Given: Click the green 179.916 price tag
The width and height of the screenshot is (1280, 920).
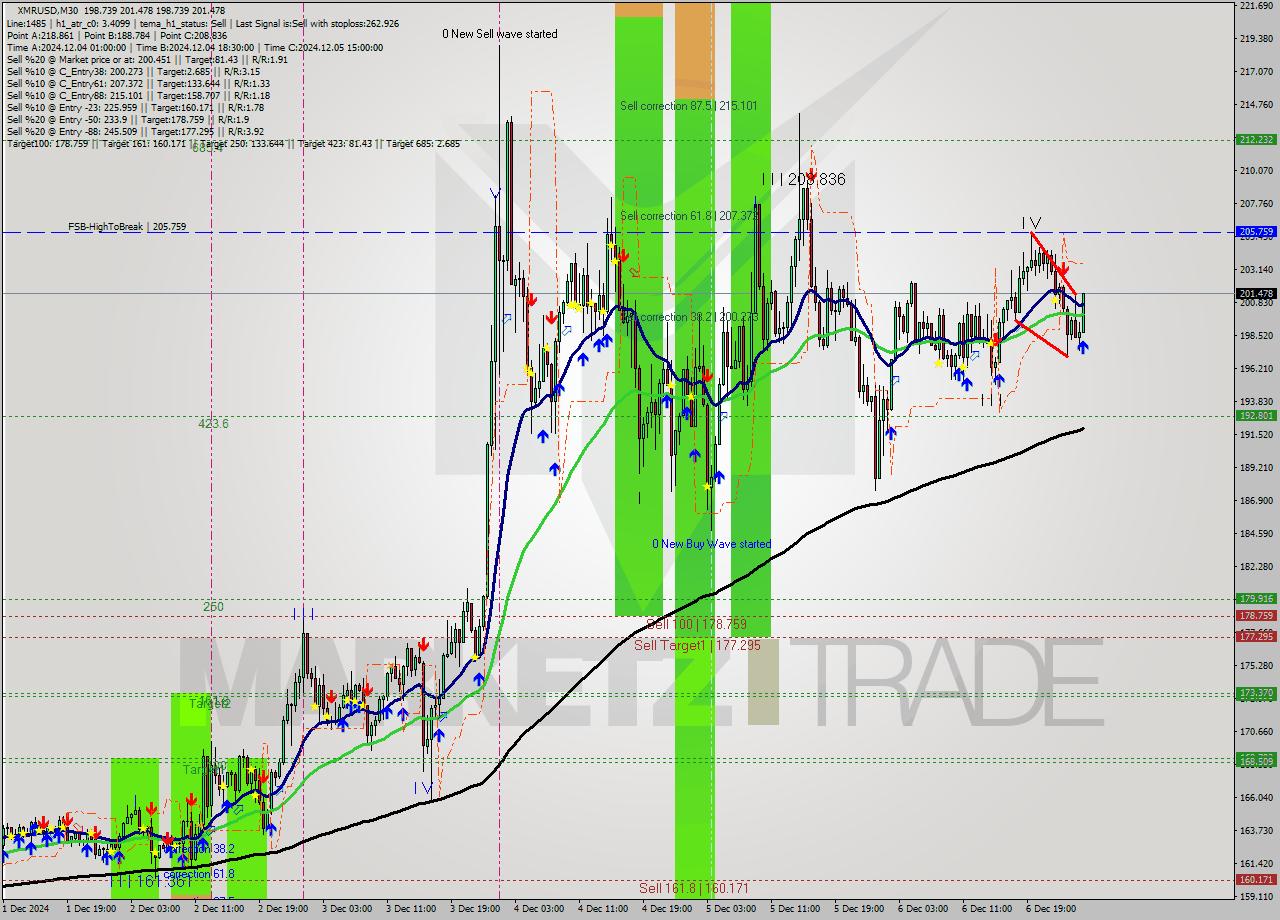Looking at the screenshot, I should (1256, 599).
